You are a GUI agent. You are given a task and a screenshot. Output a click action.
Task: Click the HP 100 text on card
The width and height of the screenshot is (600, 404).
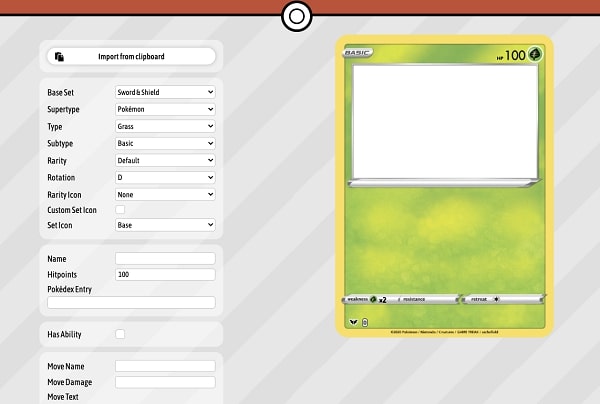[x=511, y=55]
